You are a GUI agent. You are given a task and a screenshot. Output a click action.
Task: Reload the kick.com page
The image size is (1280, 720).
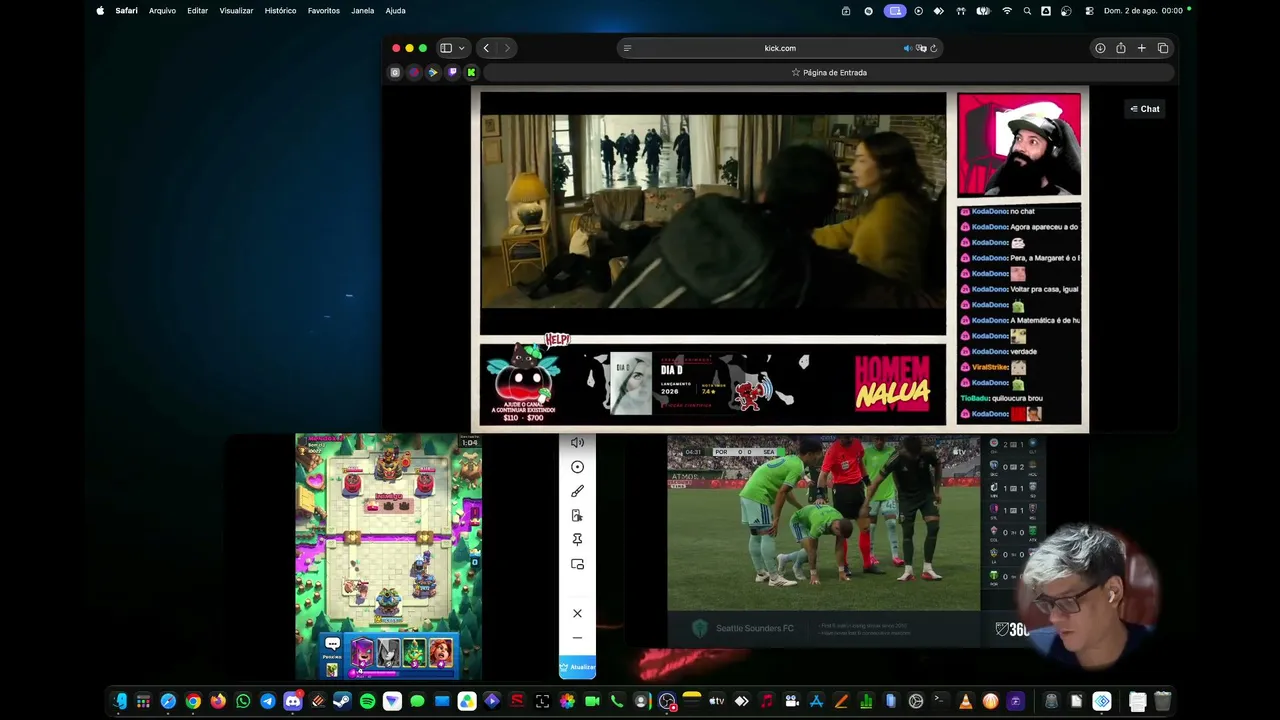point(933,48)
